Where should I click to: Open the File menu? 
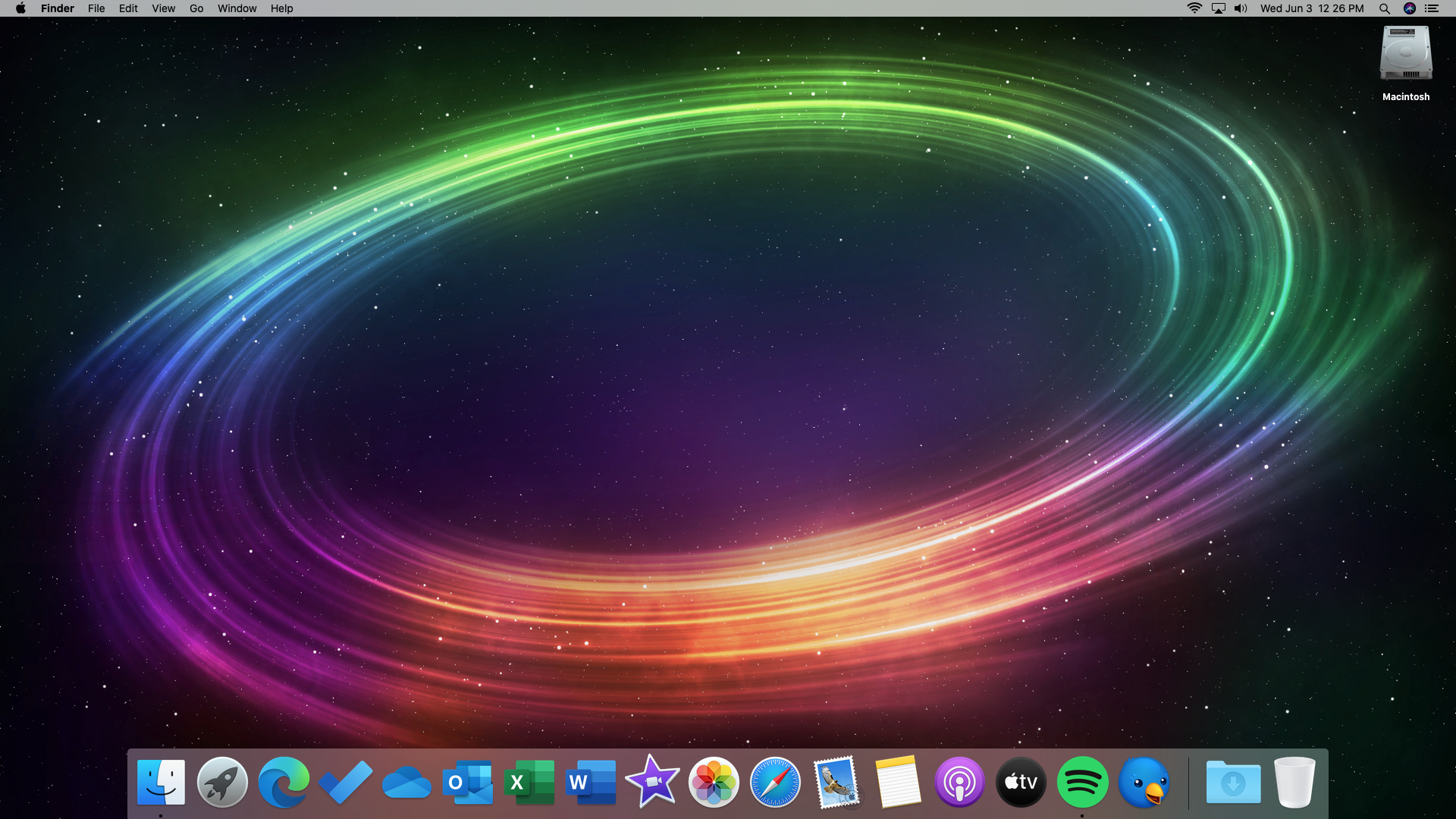[96, 8]
